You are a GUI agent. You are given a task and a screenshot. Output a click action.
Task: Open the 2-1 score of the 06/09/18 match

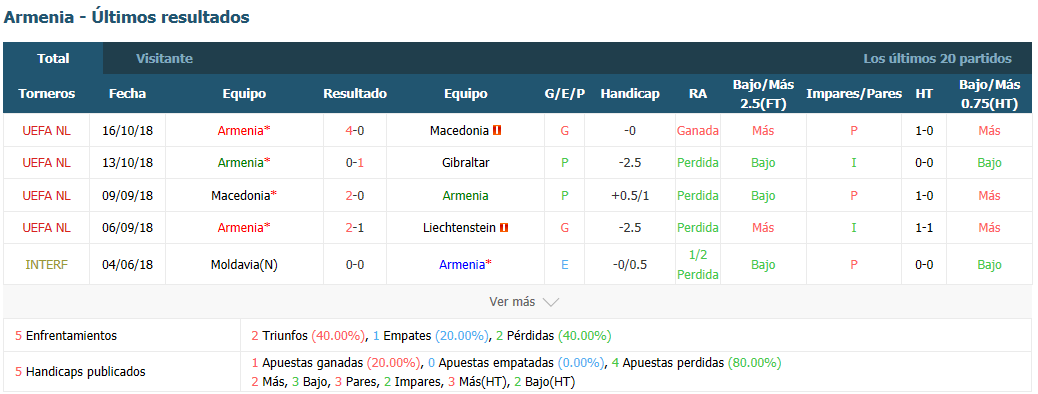pos(355,228)
